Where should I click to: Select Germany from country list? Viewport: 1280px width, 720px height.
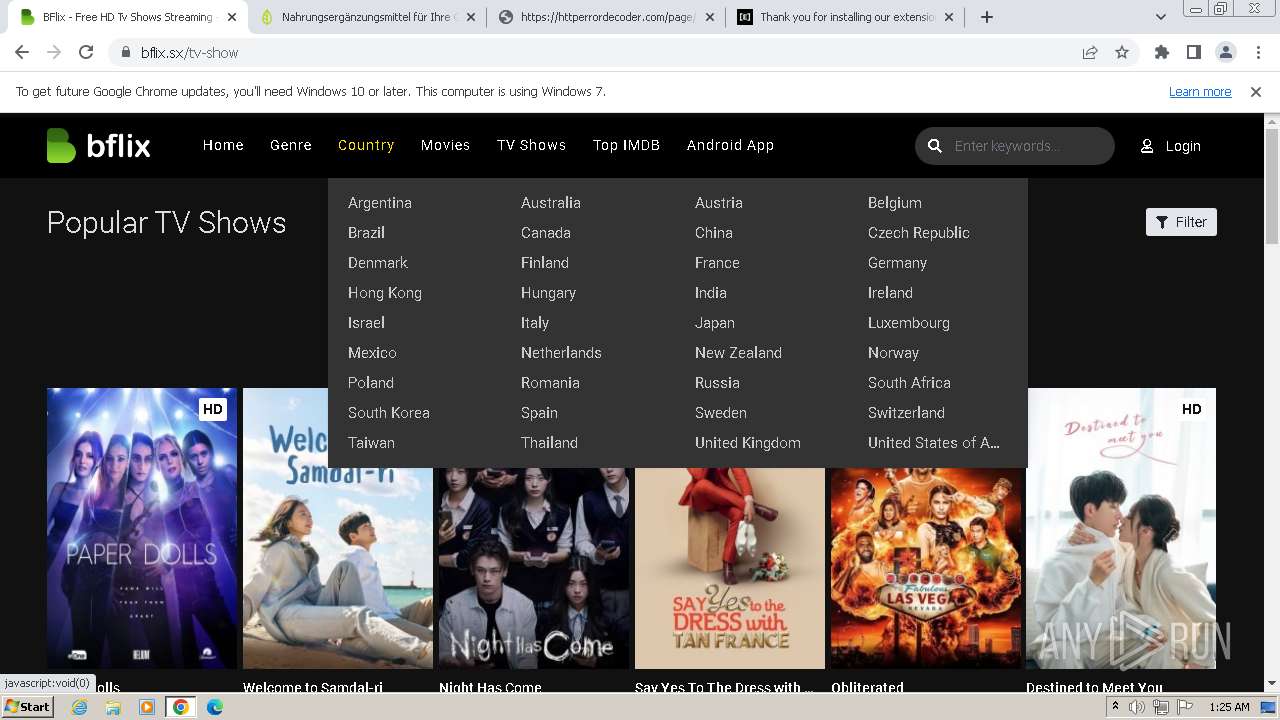point(897,263)
